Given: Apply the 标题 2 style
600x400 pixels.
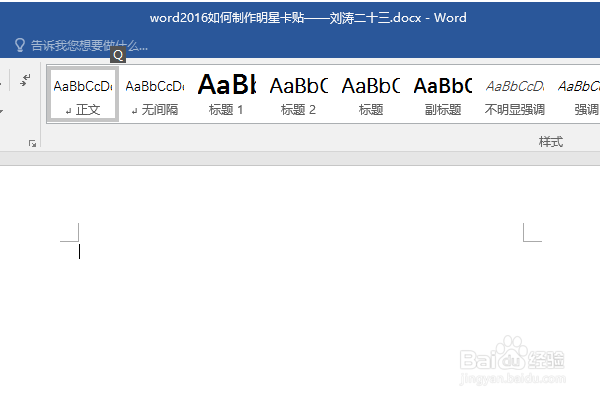Looking at the screenshot, I should pyautogui.click(x=298, y=94).
